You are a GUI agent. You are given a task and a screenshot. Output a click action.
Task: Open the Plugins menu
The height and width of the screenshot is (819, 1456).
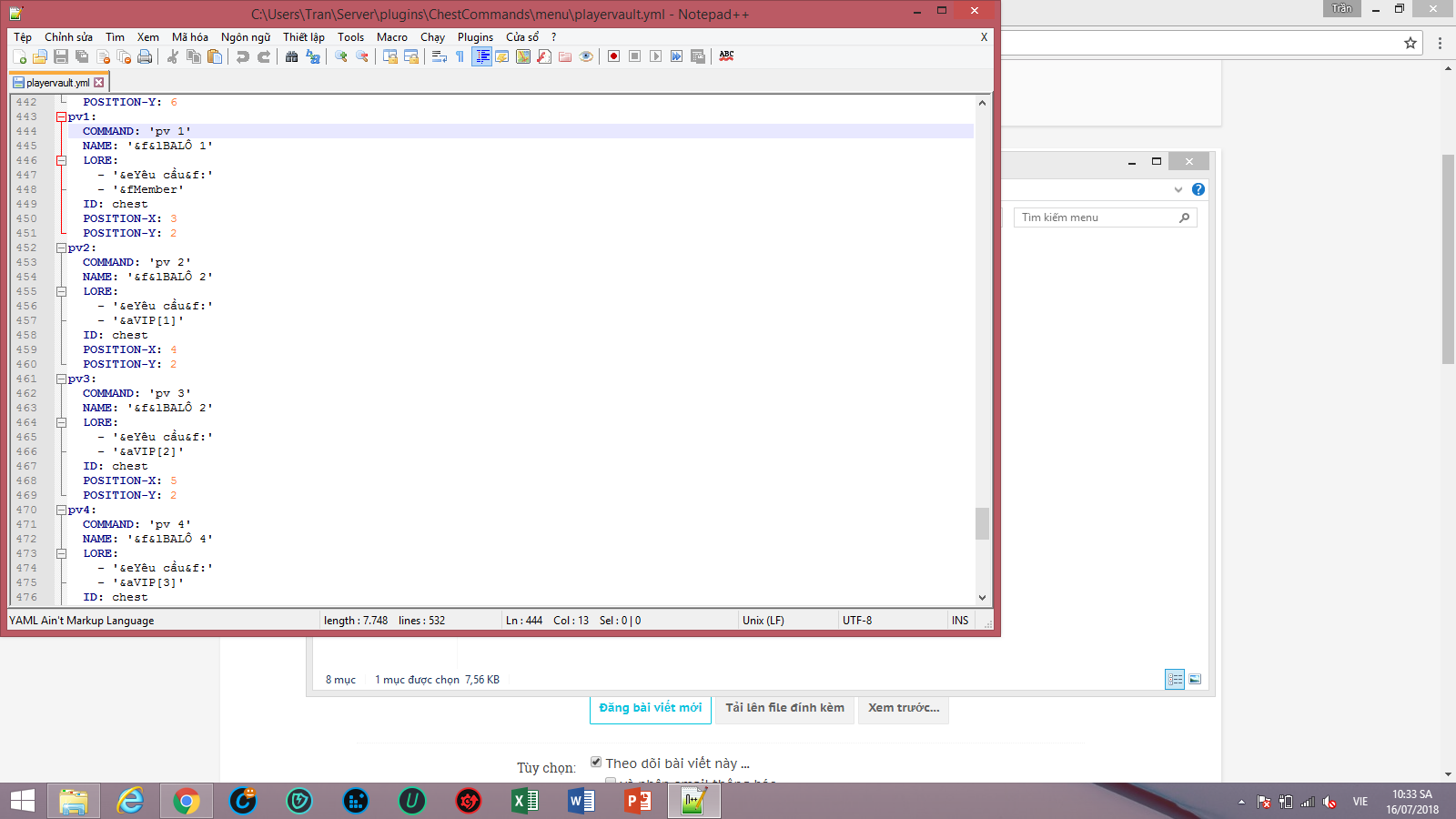point(475,37)
